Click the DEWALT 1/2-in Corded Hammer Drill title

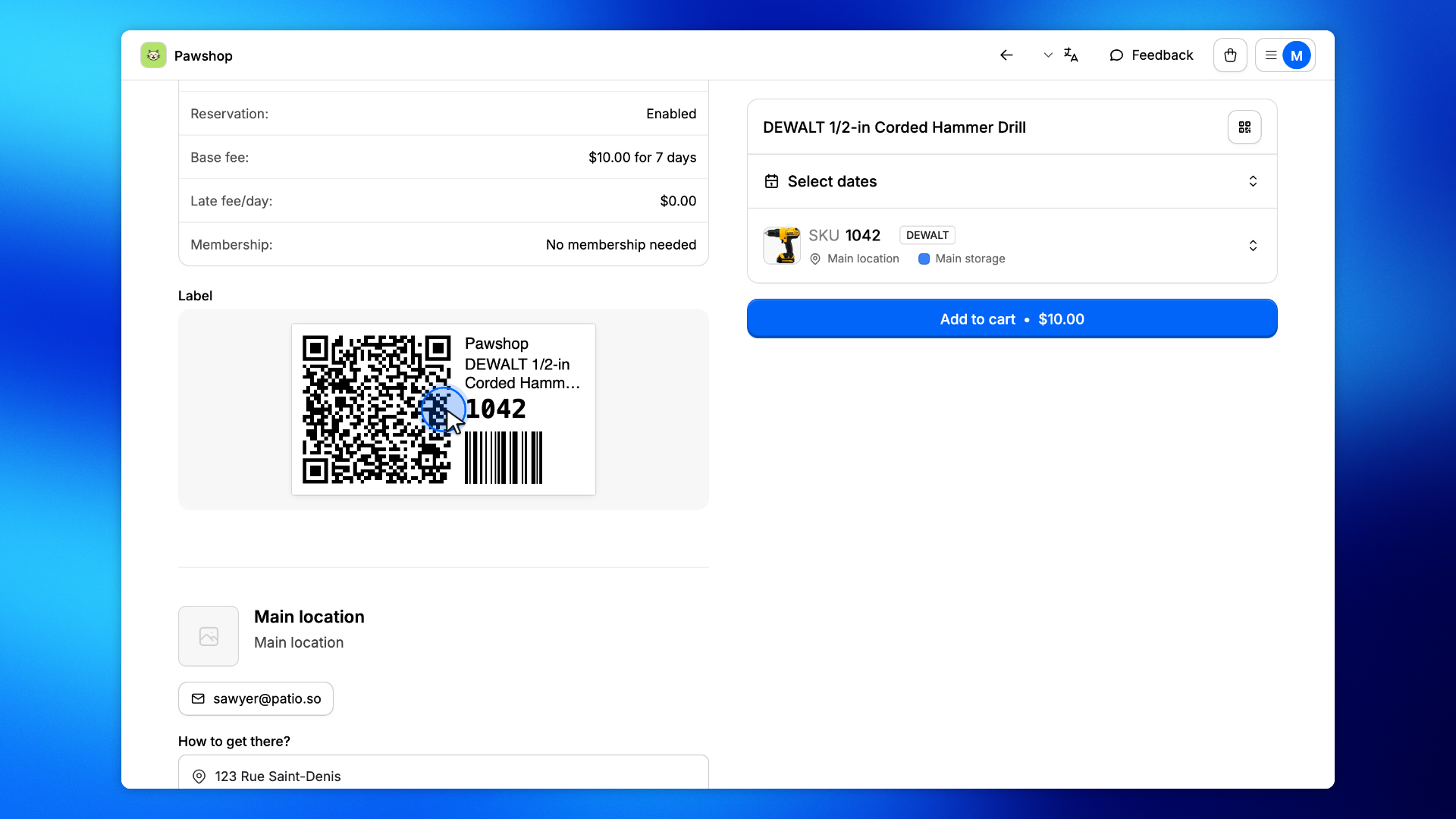[894, 127]
